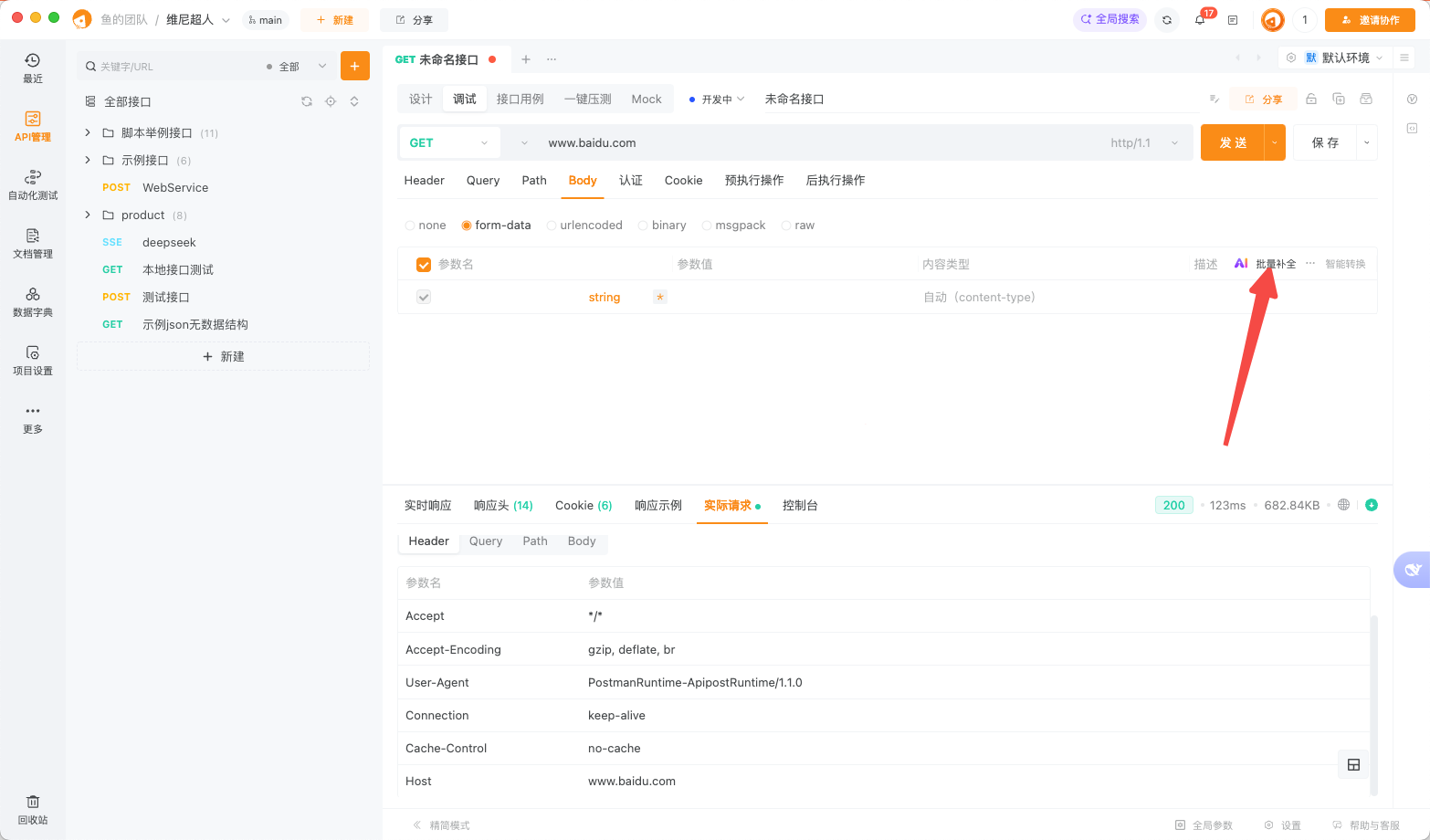Select the form-data body type
Screen dimensions: 1430x840
(496, 225)
